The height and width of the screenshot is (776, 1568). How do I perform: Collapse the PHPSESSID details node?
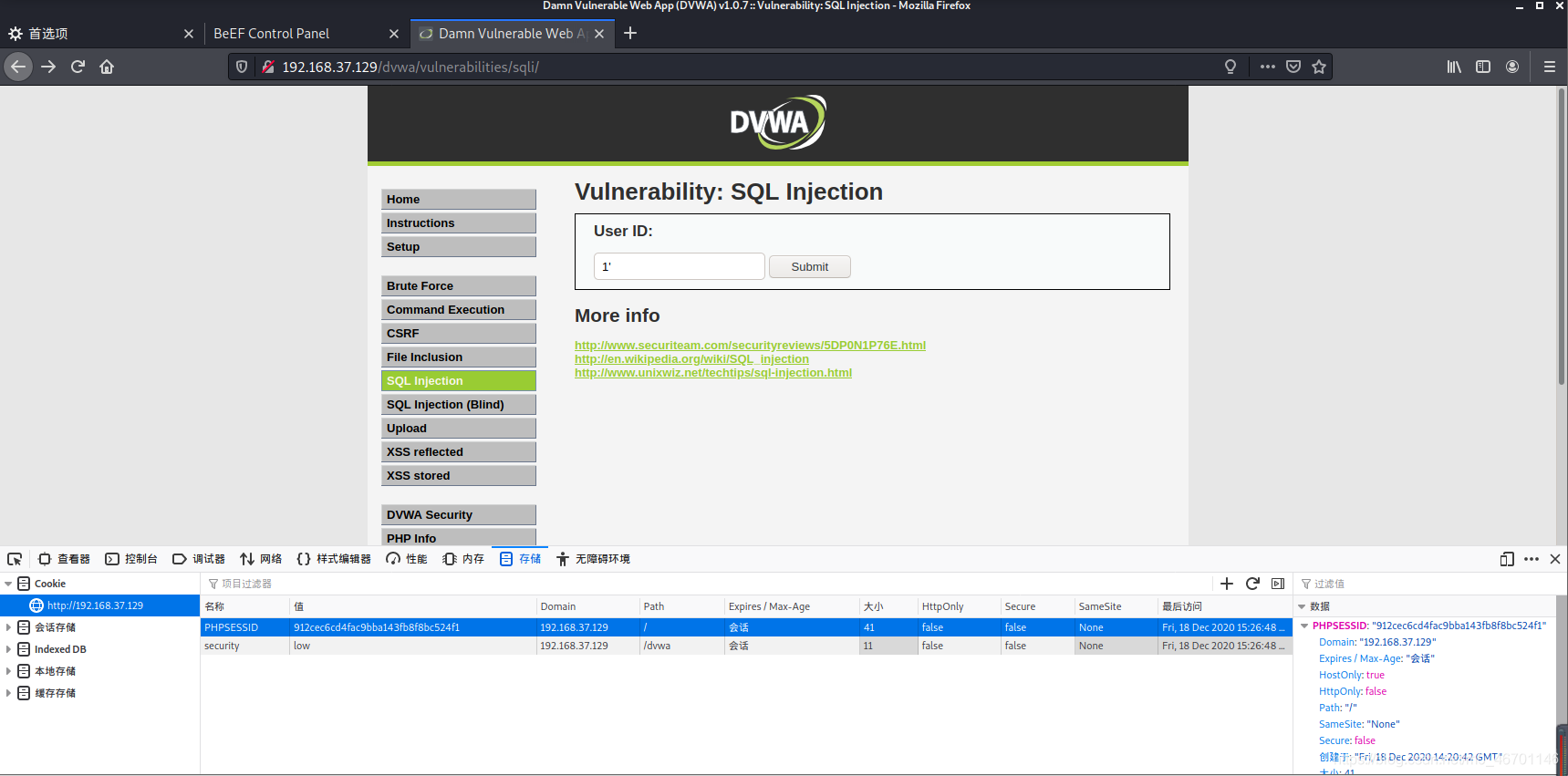pyautogui.click(x=1304, y=626)
